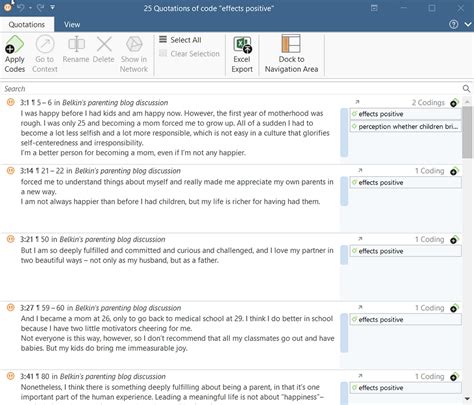Select quotation 3:14 icon
Screen dimensions: 474x405
[11, 171]
